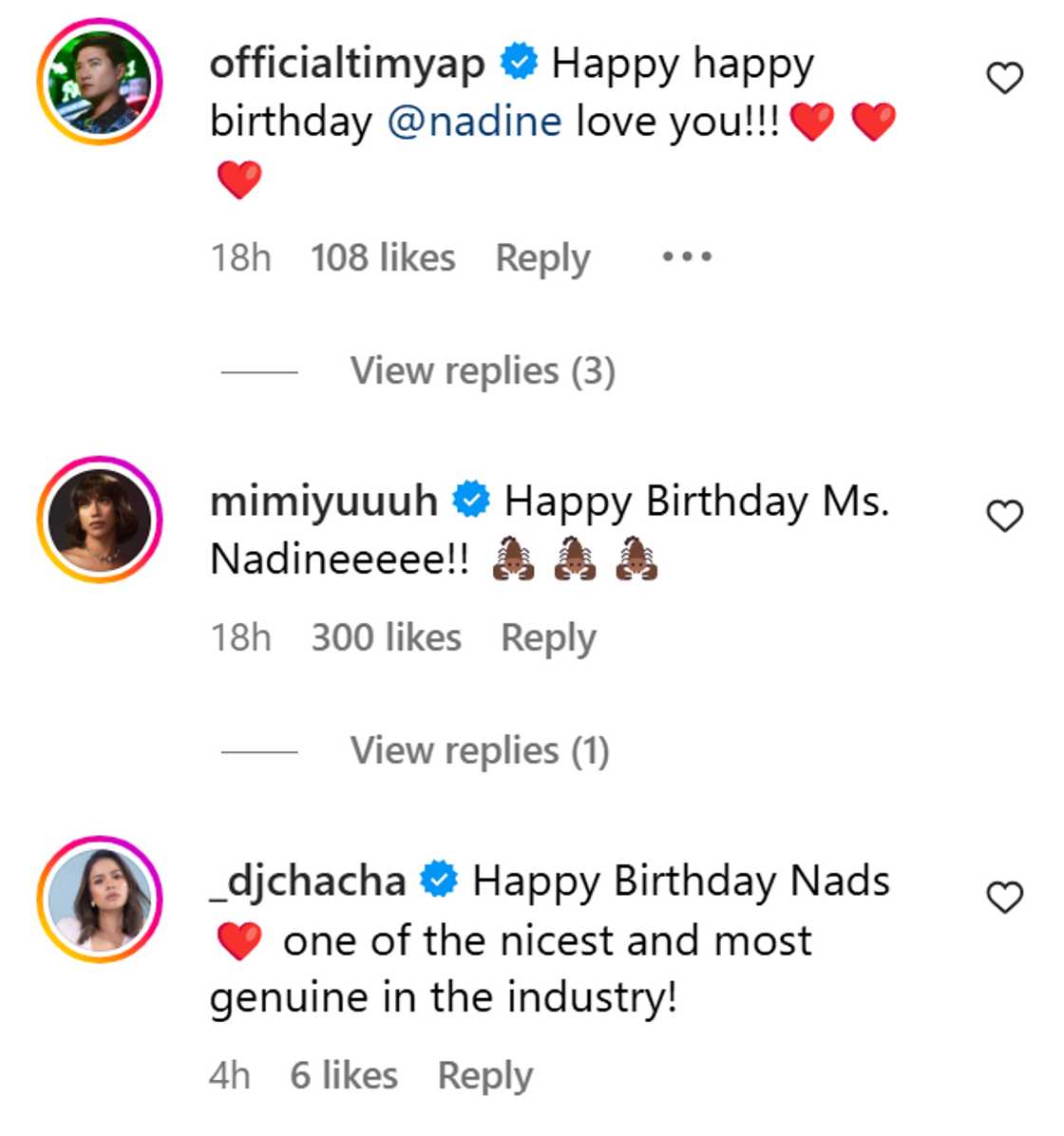The image size is (1064, 1136).
Task: Open mimiyuuuh's profile picture story
Action: click(100, 519)
